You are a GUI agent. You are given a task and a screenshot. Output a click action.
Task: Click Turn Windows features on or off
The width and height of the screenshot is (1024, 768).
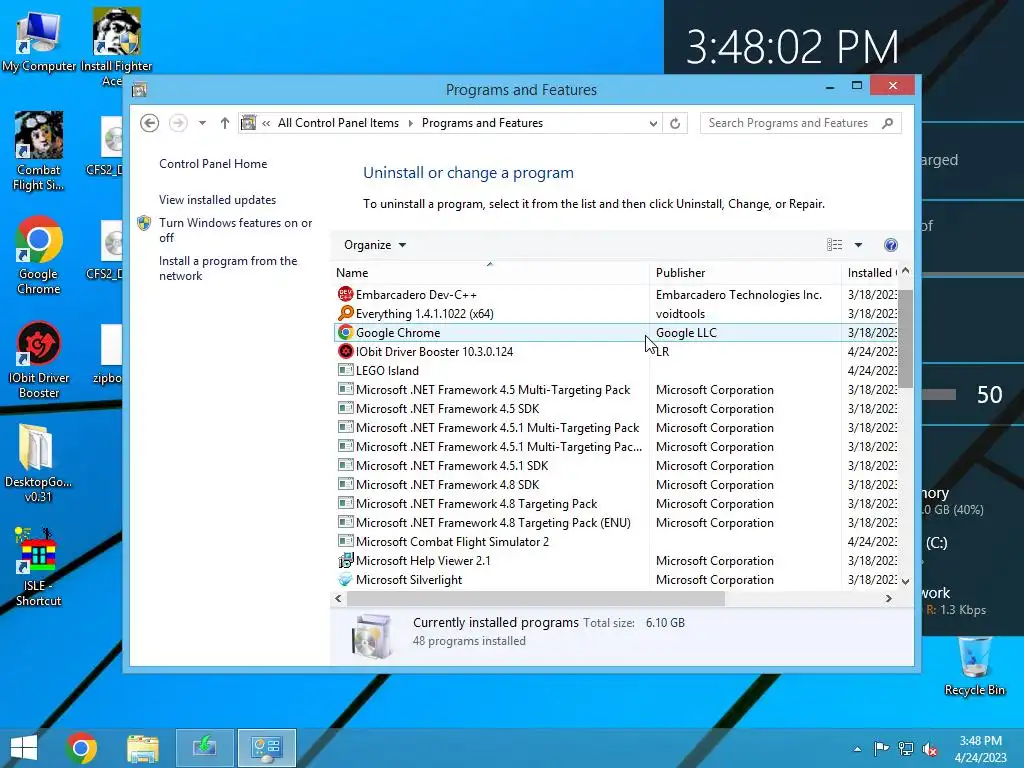click(236, 230)
